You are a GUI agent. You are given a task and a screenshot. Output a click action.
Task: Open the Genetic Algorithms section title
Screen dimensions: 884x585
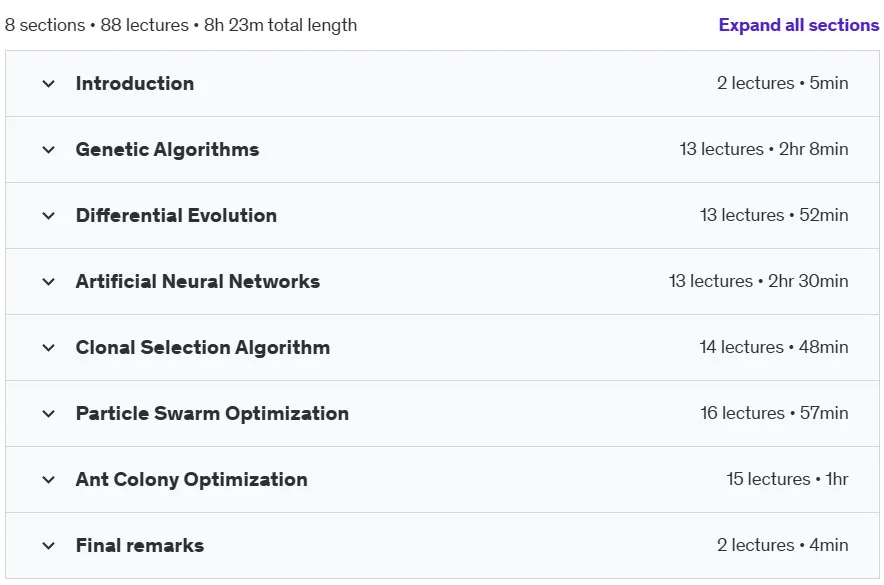pyautogui.click(x=167, y=149)
